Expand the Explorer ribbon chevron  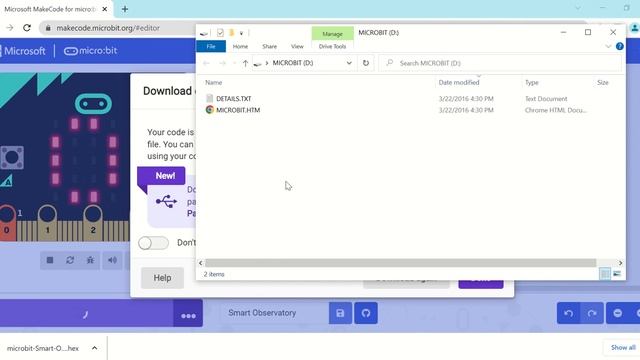pyautogui.click(x=608, y=47)
